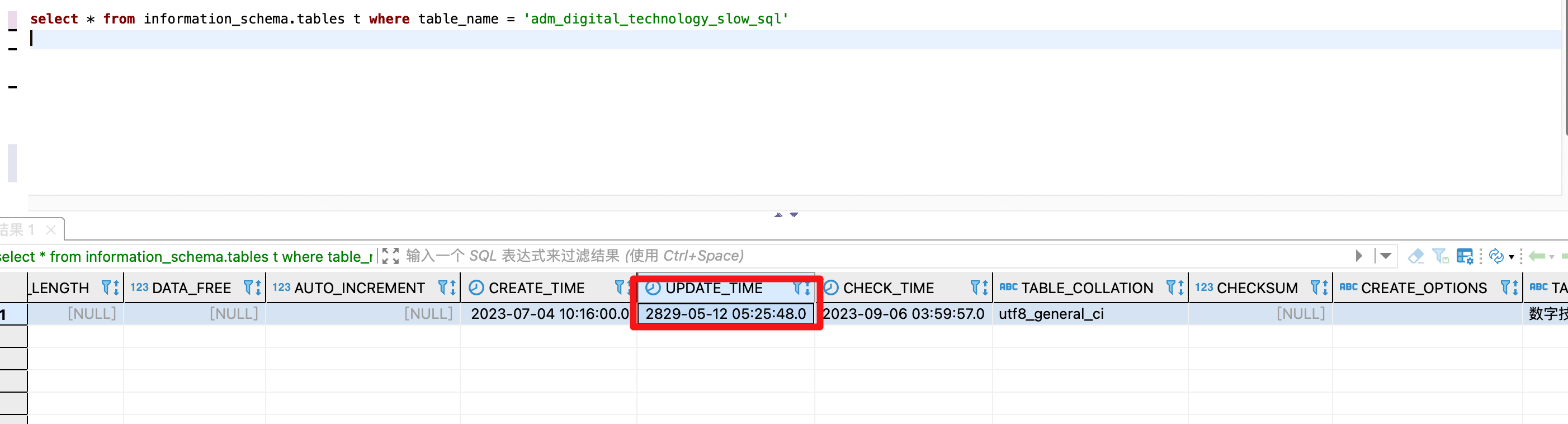The height and width of the screenshot is (424, 1568).
Task: Click the sort arrows on CREATE_OPTIONS column
Action: pos(1515,288)
